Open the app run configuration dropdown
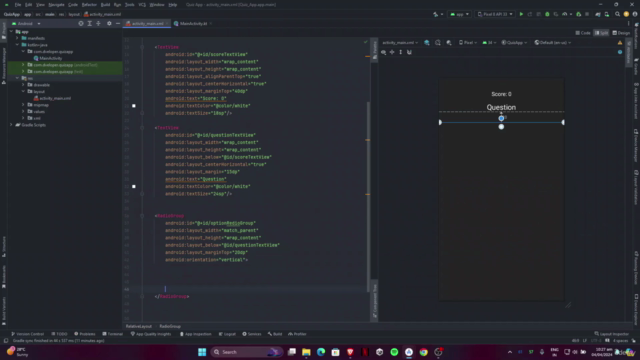The image size is (640, 360). coord(460,14)
